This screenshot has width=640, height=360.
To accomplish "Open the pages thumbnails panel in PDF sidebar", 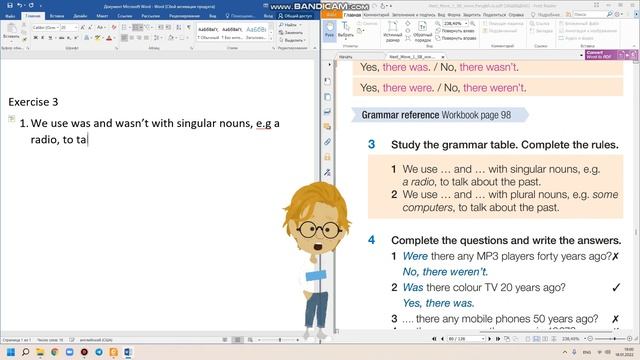I will pos(327,97).
